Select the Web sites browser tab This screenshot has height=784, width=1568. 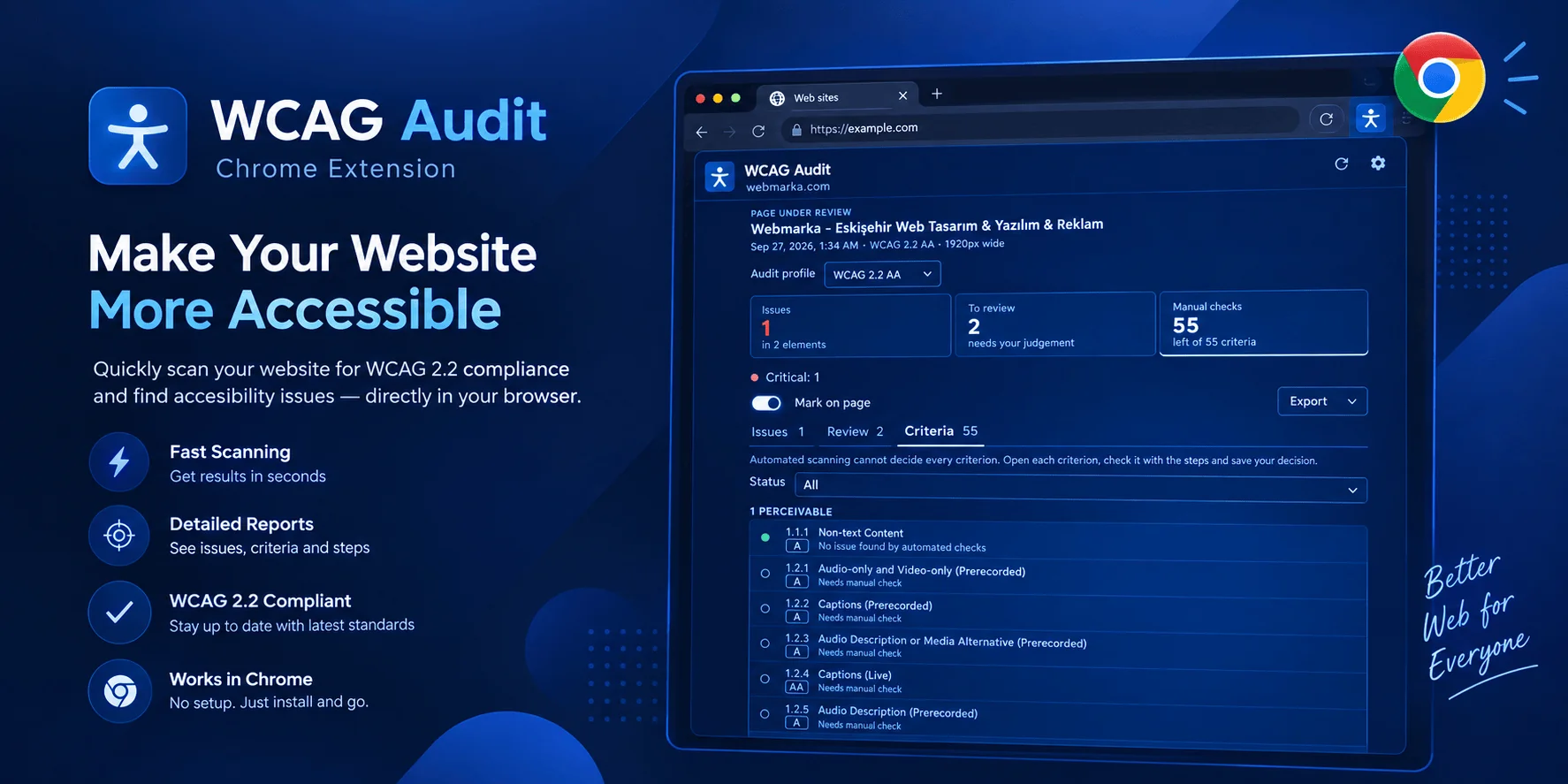pyautogui.click(x=838, y=96)
